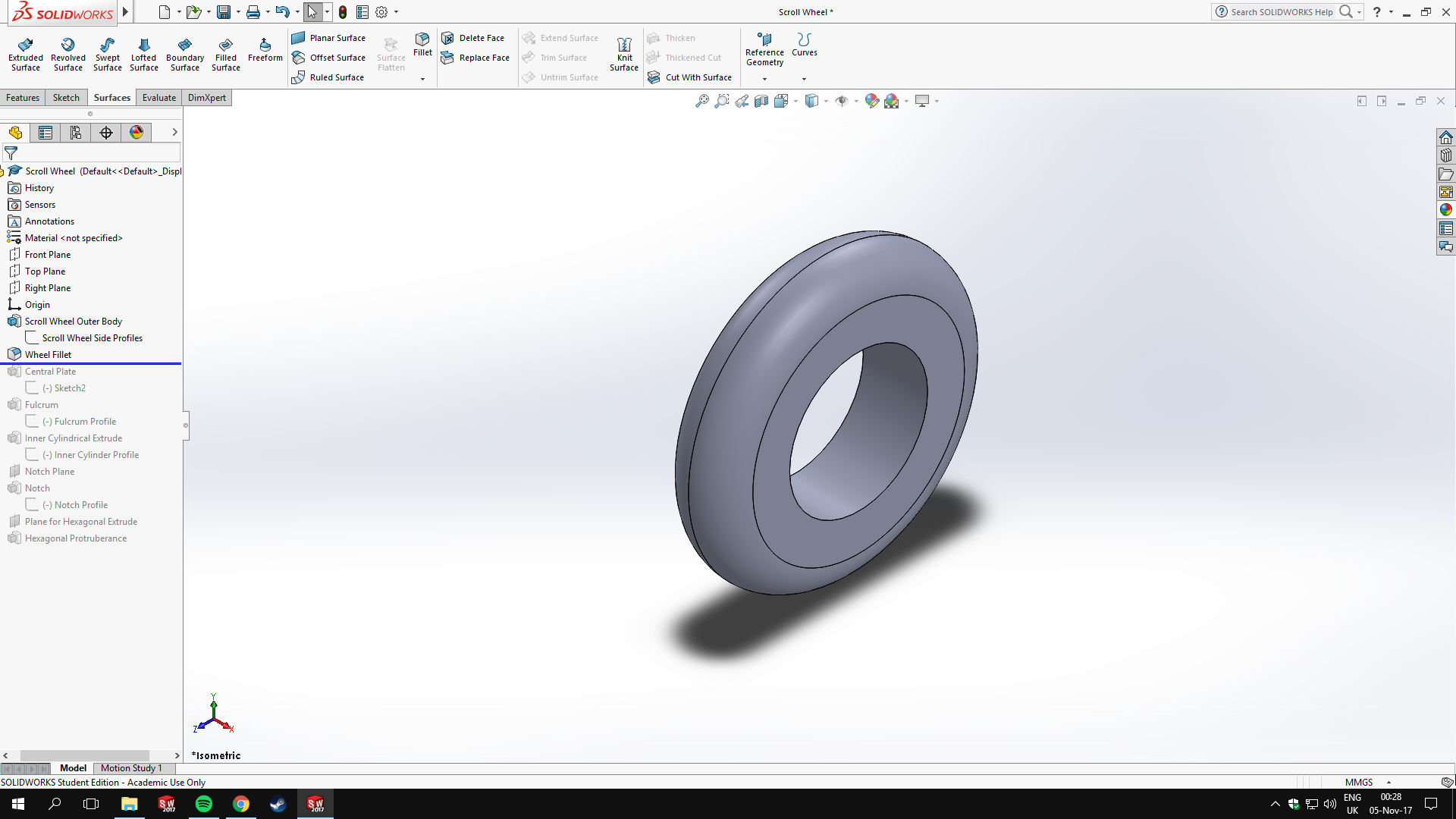1456x819 pixels.
Task: Click the Previous View icon
Action: tap(742, 101)
